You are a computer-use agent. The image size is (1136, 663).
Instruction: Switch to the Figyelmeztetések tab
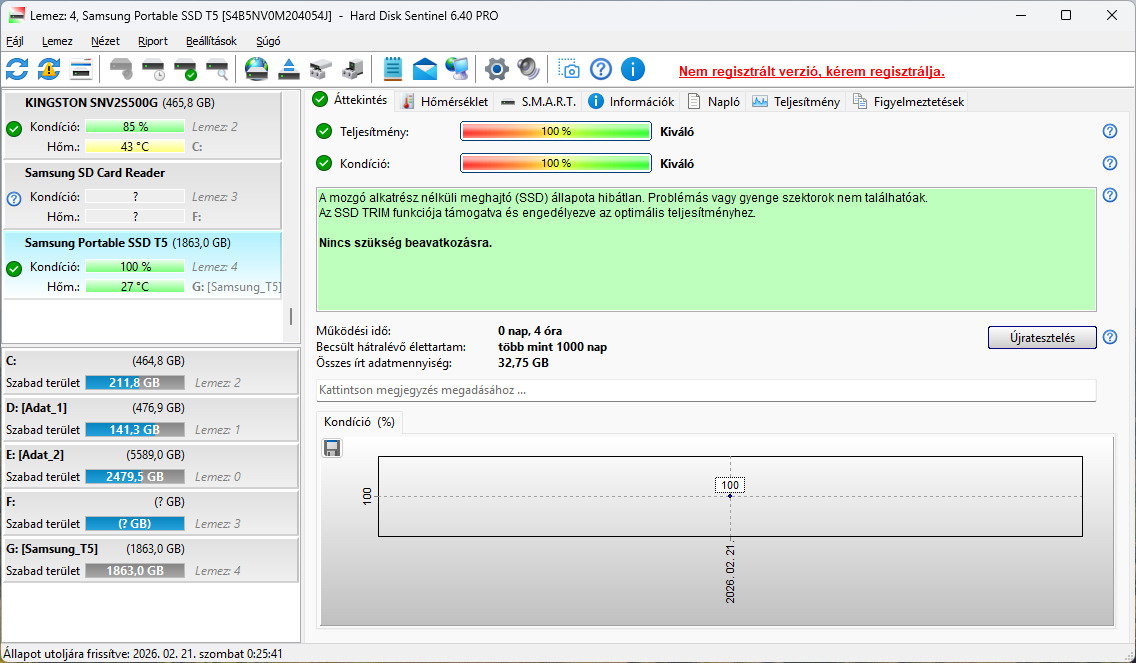pyautogui.click(x=909, y=101)
